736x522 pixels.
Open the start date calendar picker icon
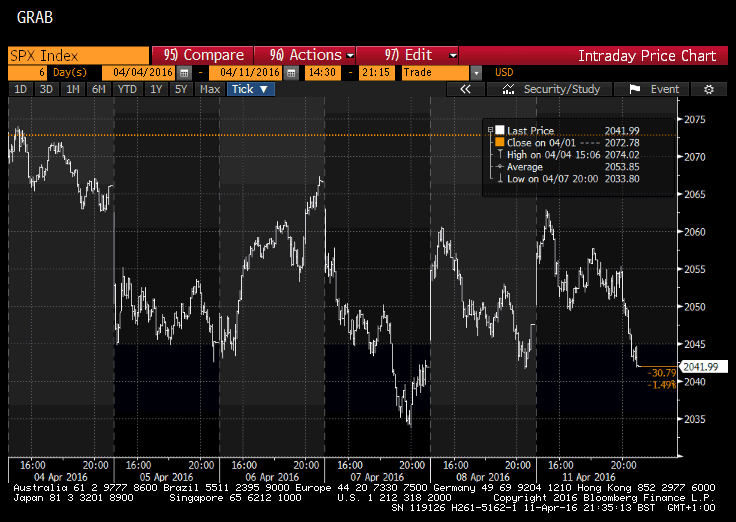tap(184, 73)
